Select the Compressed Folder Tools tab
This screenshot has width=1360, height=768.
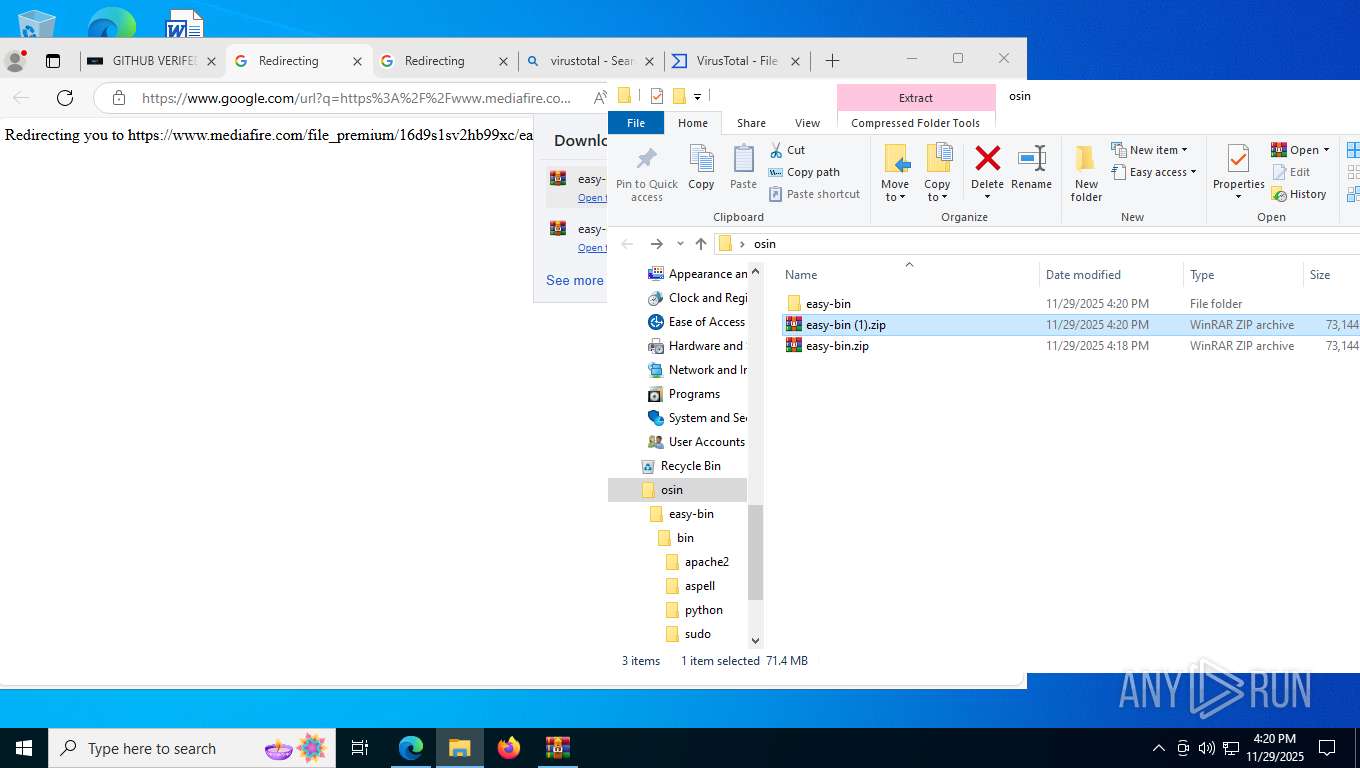tap(915, 123)
